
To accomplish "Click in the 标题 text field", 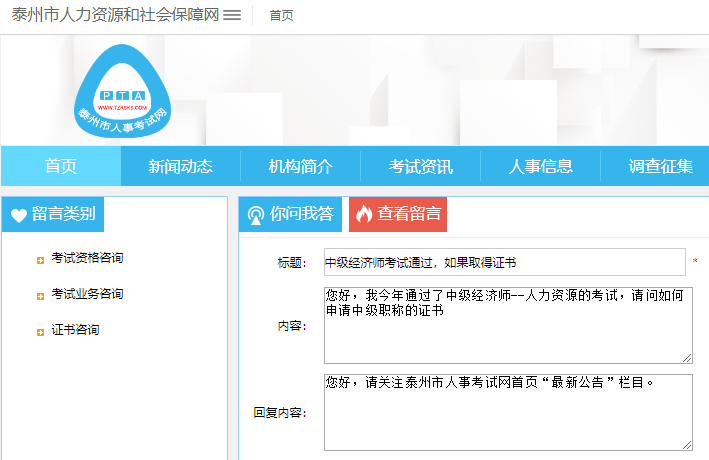I will tap(504, 262).
